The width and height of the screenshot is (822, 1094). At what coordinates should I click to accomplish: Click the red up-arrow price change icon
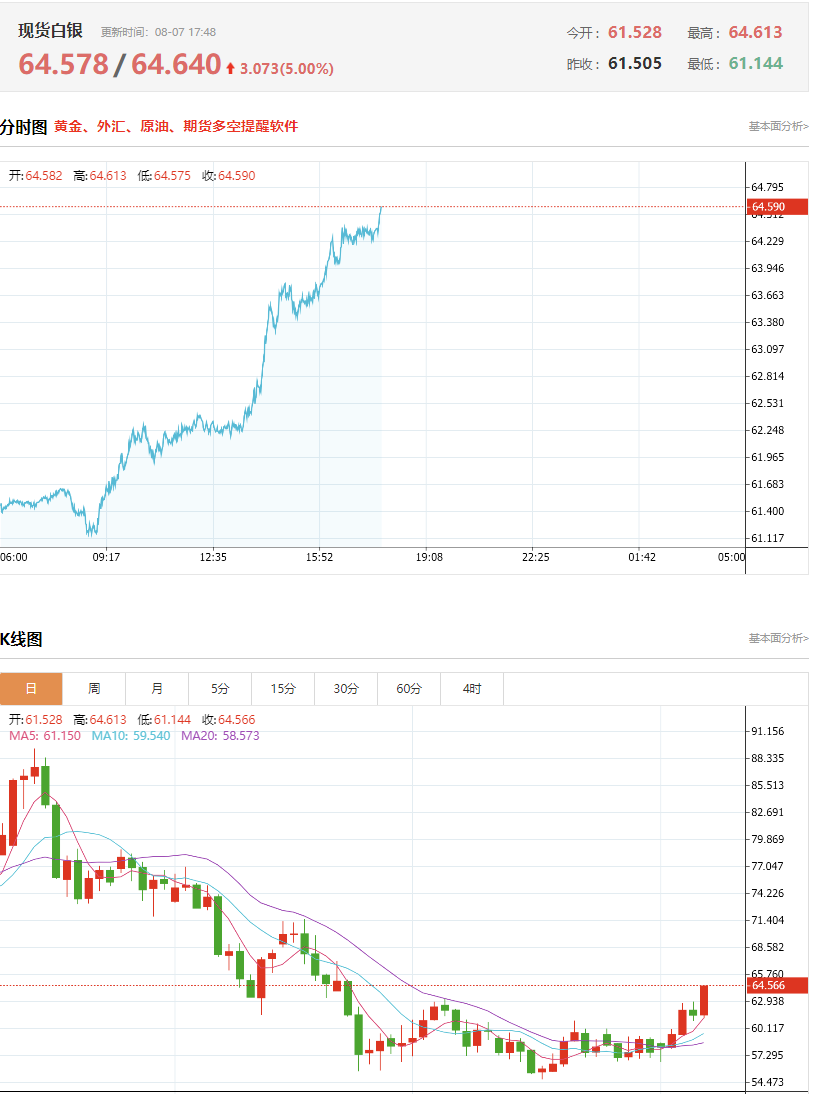(230, 68)
